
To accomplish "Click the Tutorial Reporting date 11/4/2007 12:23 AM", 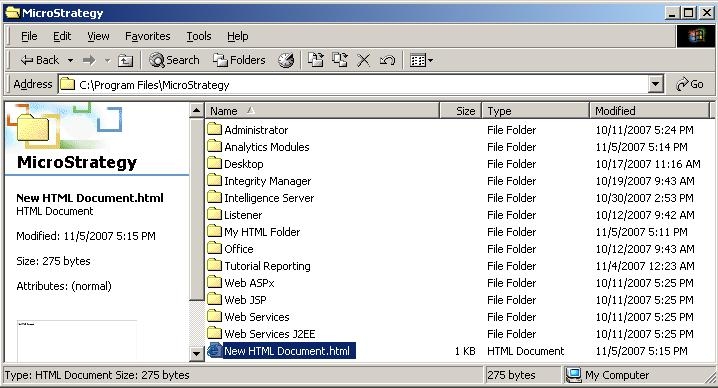I will [645, 266].
